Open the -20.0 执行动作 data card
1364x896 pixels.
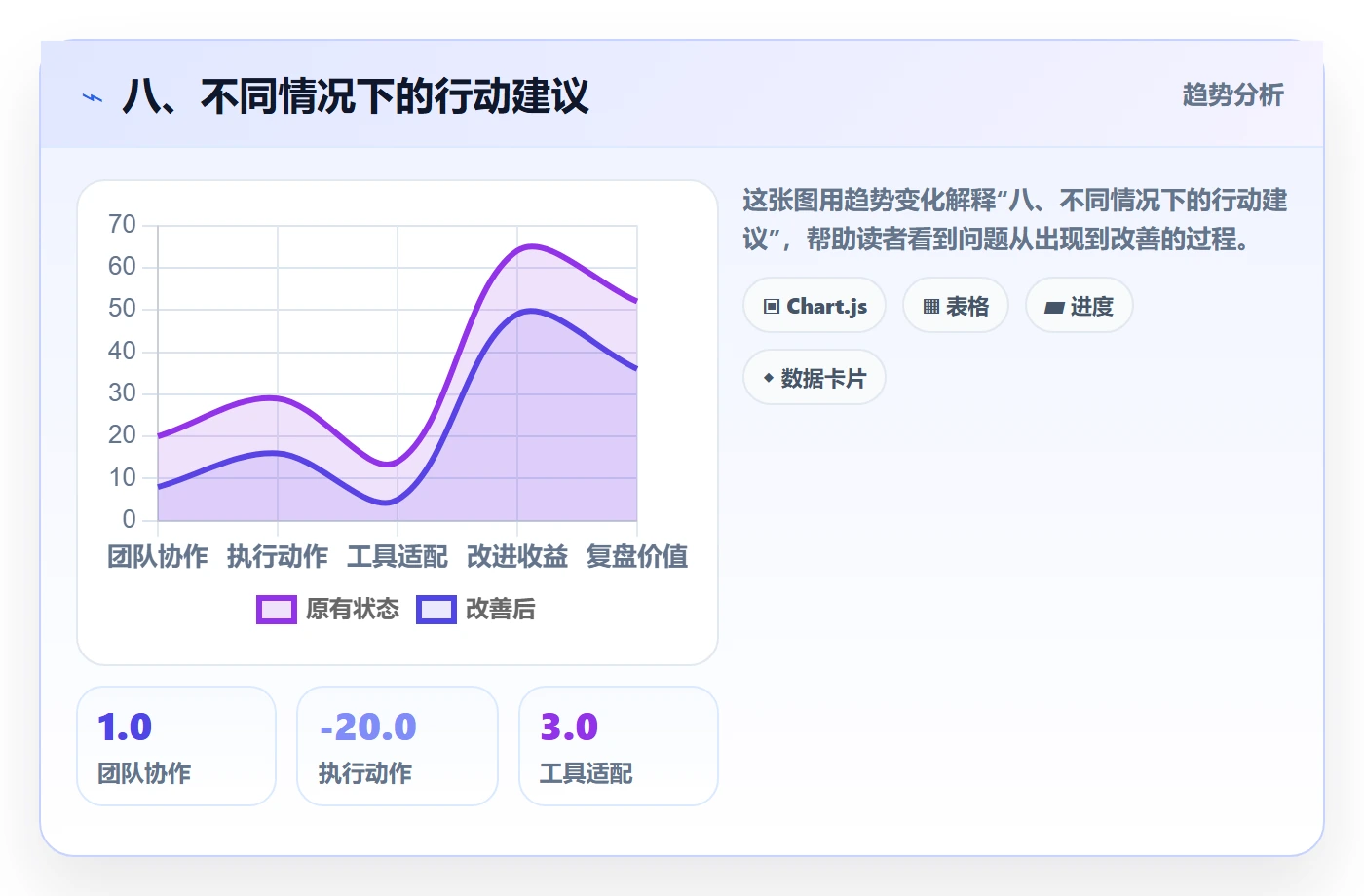coord(398,746)
